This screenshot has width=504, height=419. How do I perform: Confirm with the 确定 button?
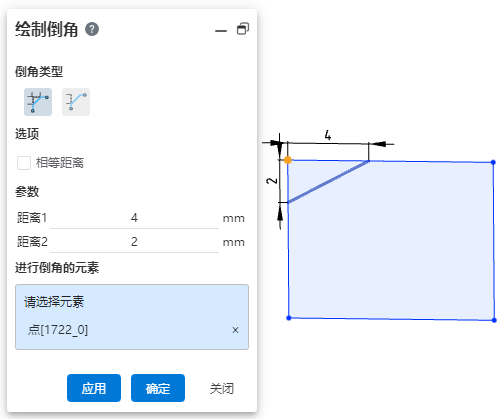158,388
